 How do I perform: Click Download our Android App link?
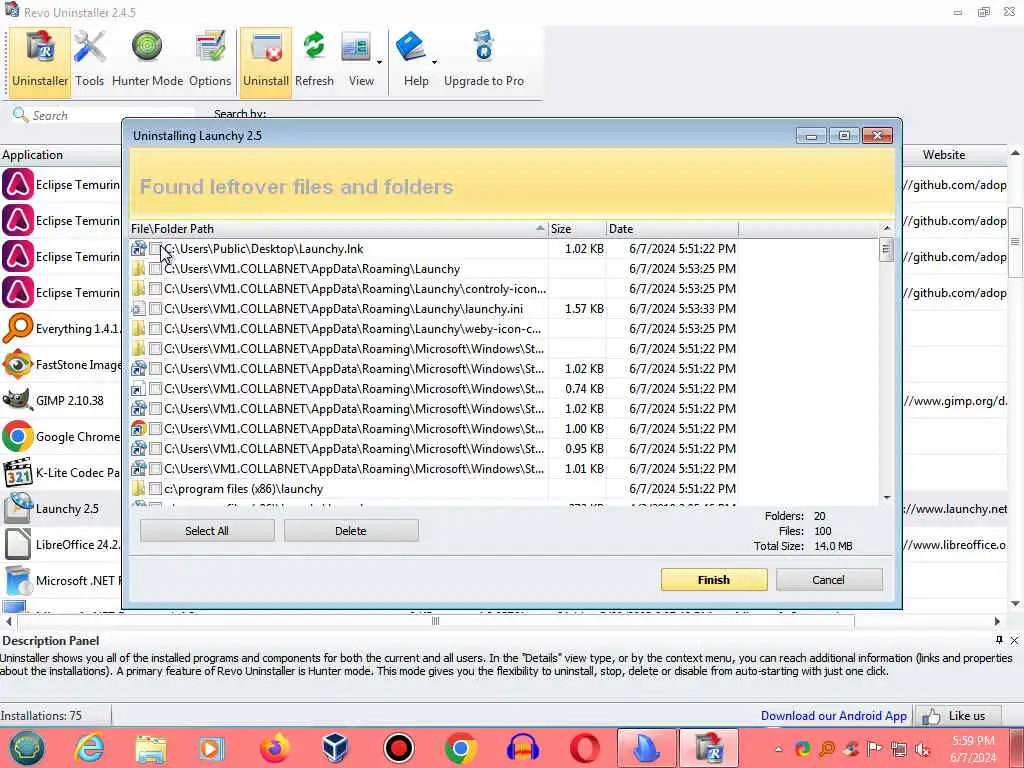coord(833,716)
